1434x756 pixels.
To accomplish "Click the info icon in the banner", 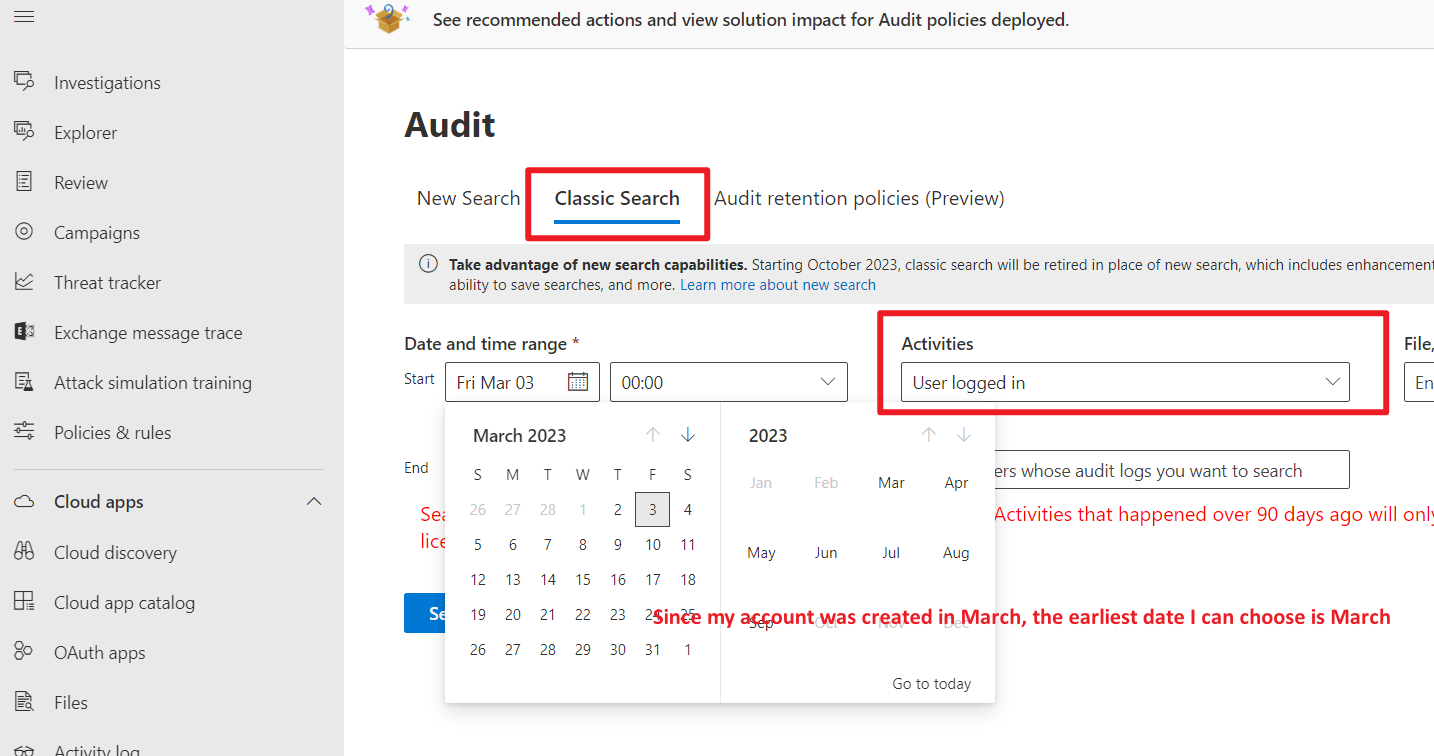I will pos(428,264).
